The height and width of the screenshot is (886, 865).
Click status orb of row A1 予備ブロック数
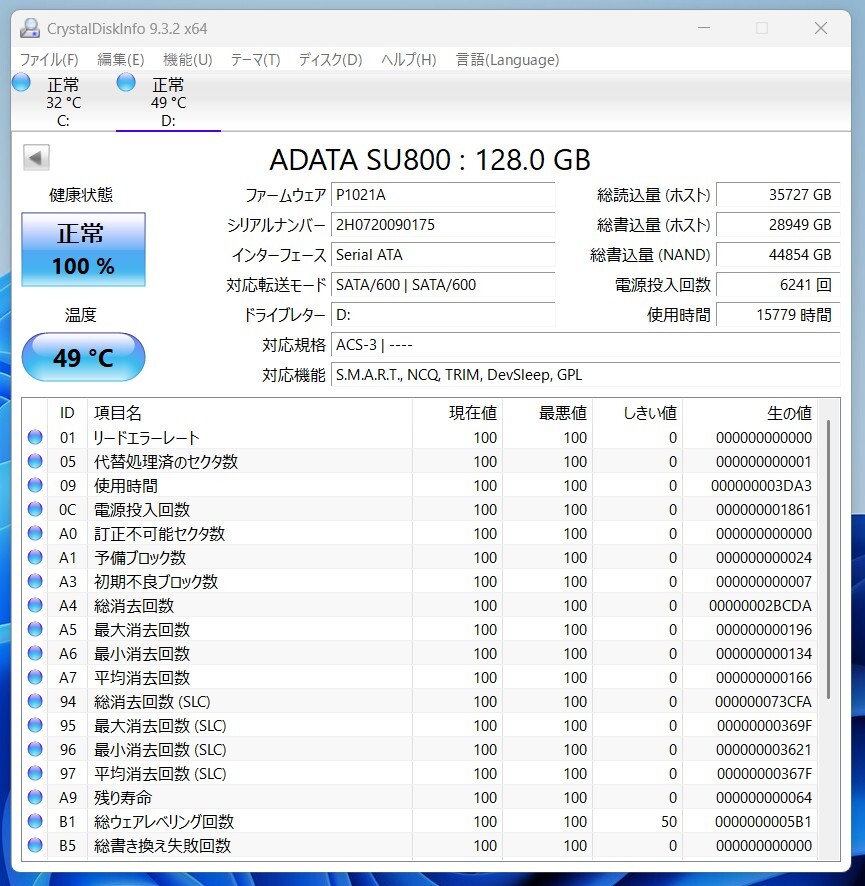coord(35,558)
